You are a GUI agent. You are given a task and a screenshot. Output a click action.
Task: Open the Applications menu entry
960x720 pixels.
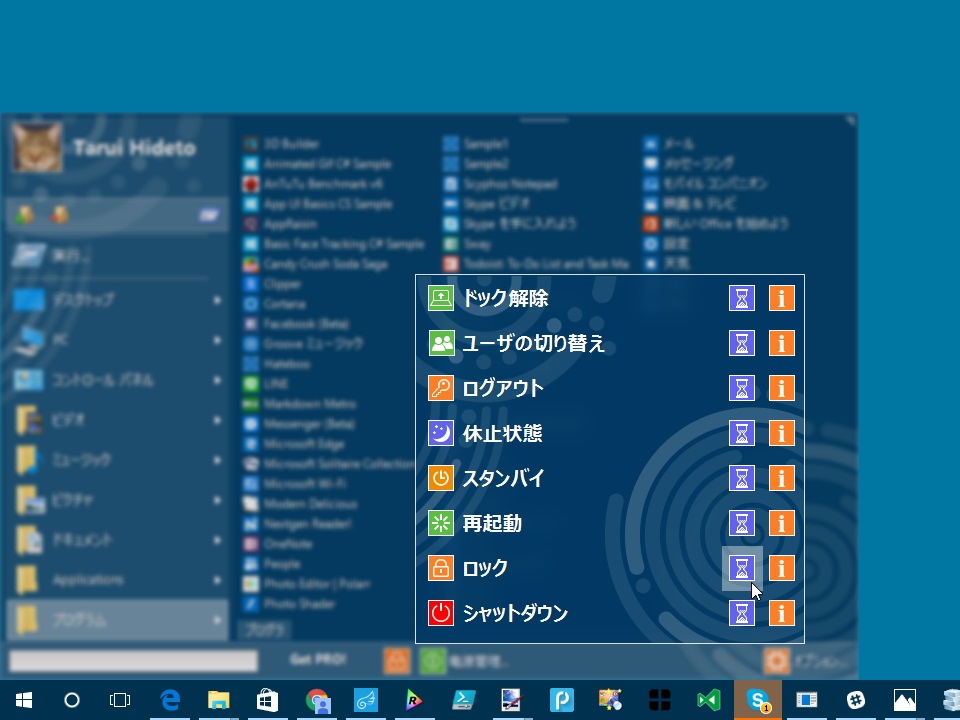[x=100, y=581]
